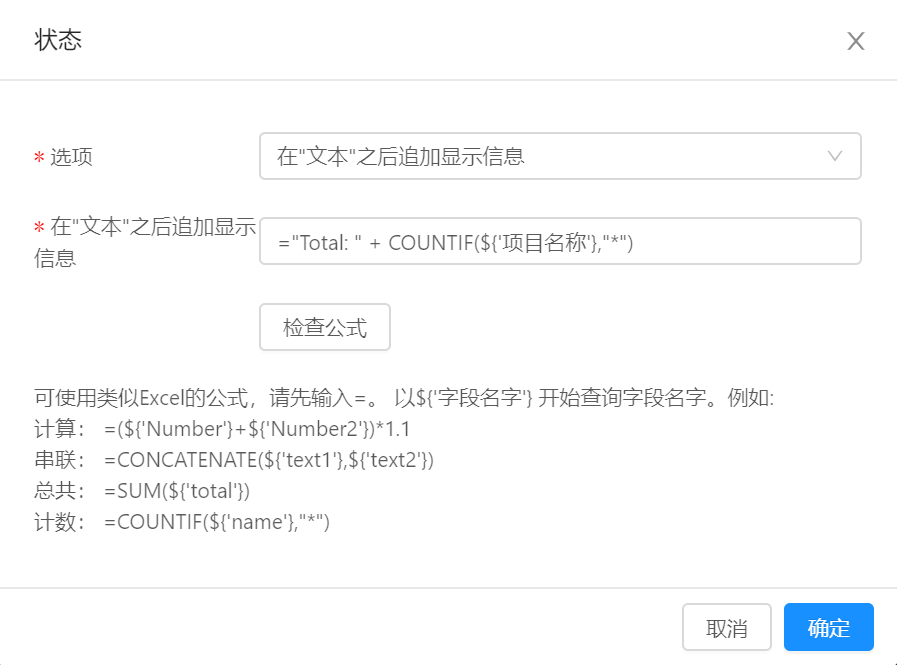
Task: Click the red asterisk beside the formula label
Action: [39, 228]
